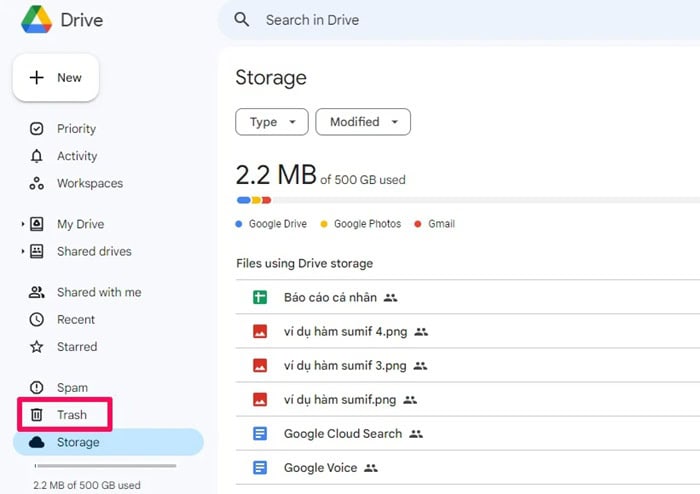
Task: Click the Google Sheets icon beside Báo cáo cá nhân
Action: pyautogui.click(x=260, y=298)
